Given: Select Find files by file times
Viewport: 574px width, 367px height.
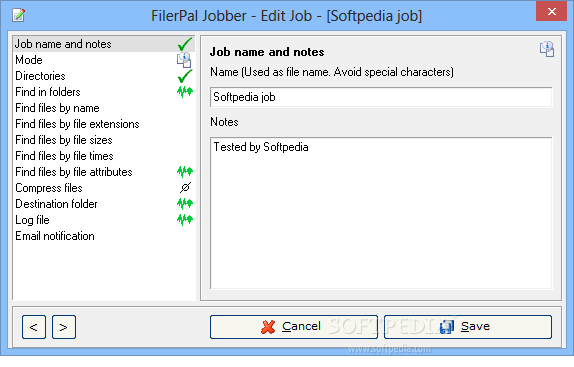Looking at the screenshot, I should tap(104, 156).
